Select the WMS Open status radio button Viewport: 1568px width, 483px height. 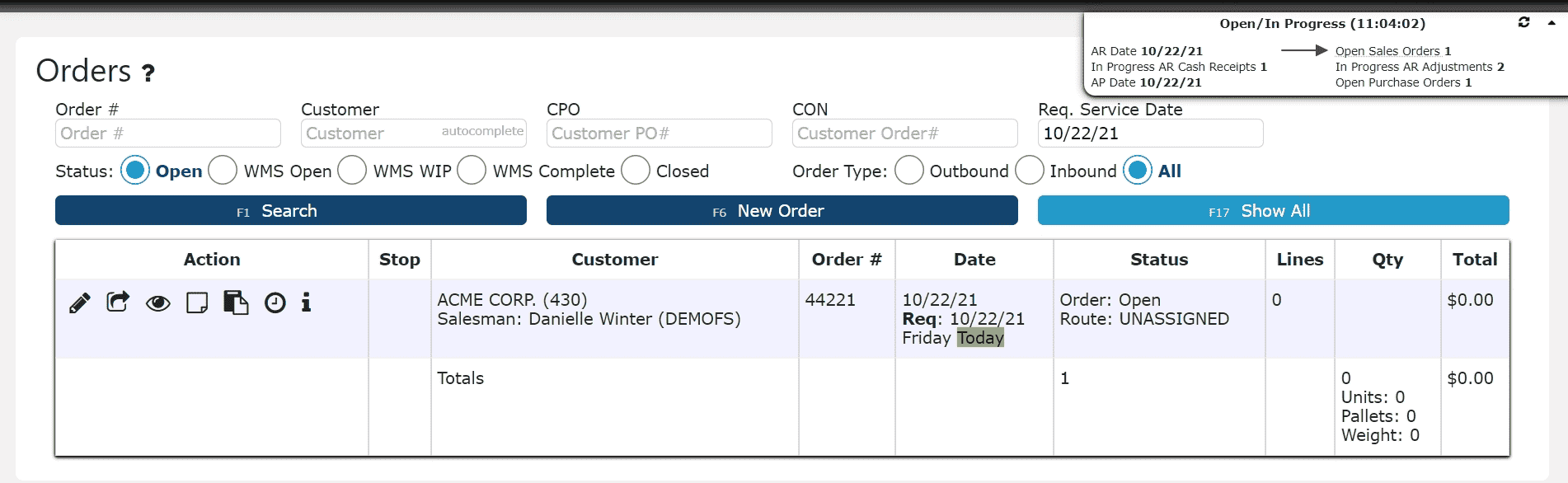coord(223,171)
